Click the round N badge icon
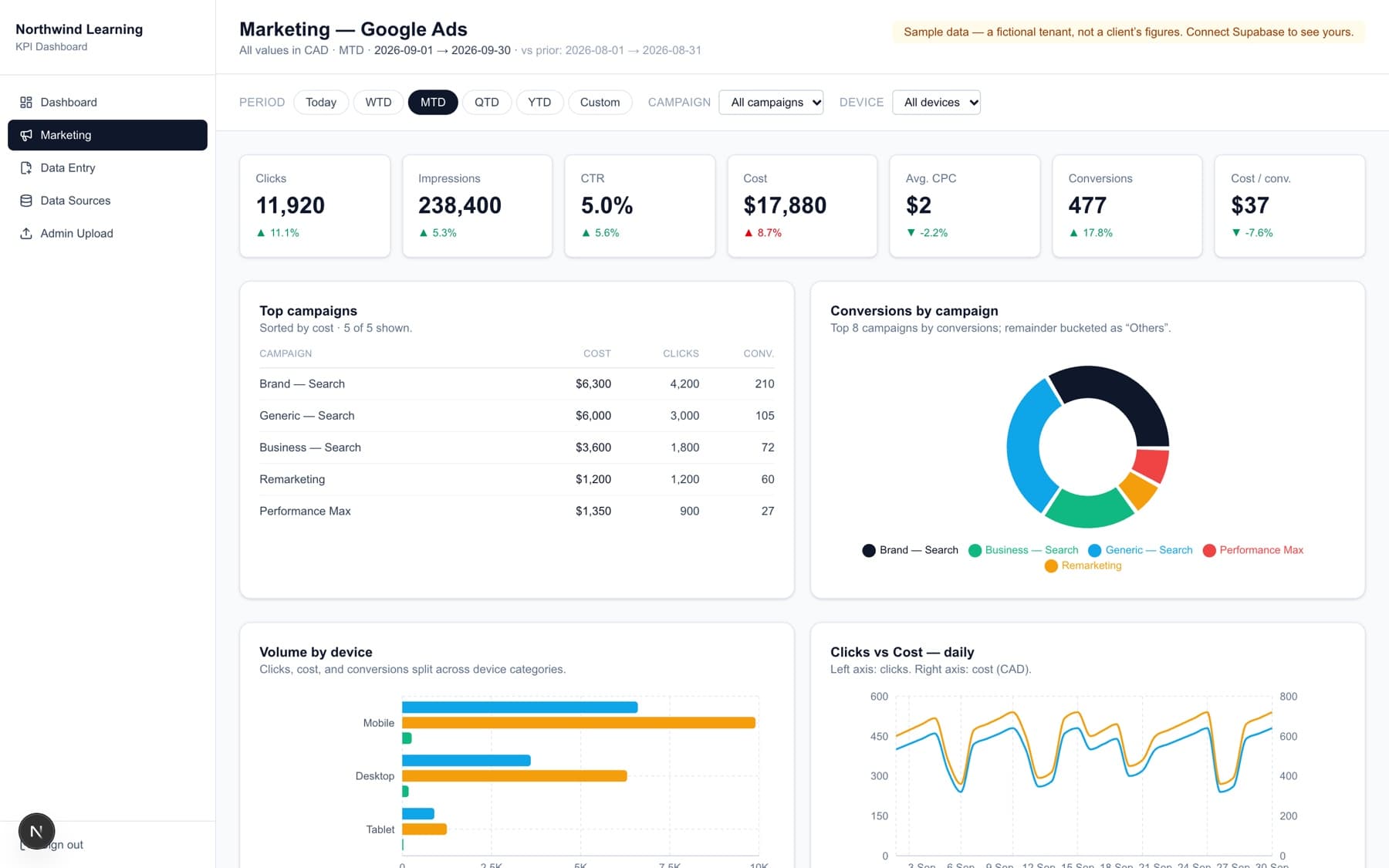This screenshot has height=868, width=1389. coord(36,832)
